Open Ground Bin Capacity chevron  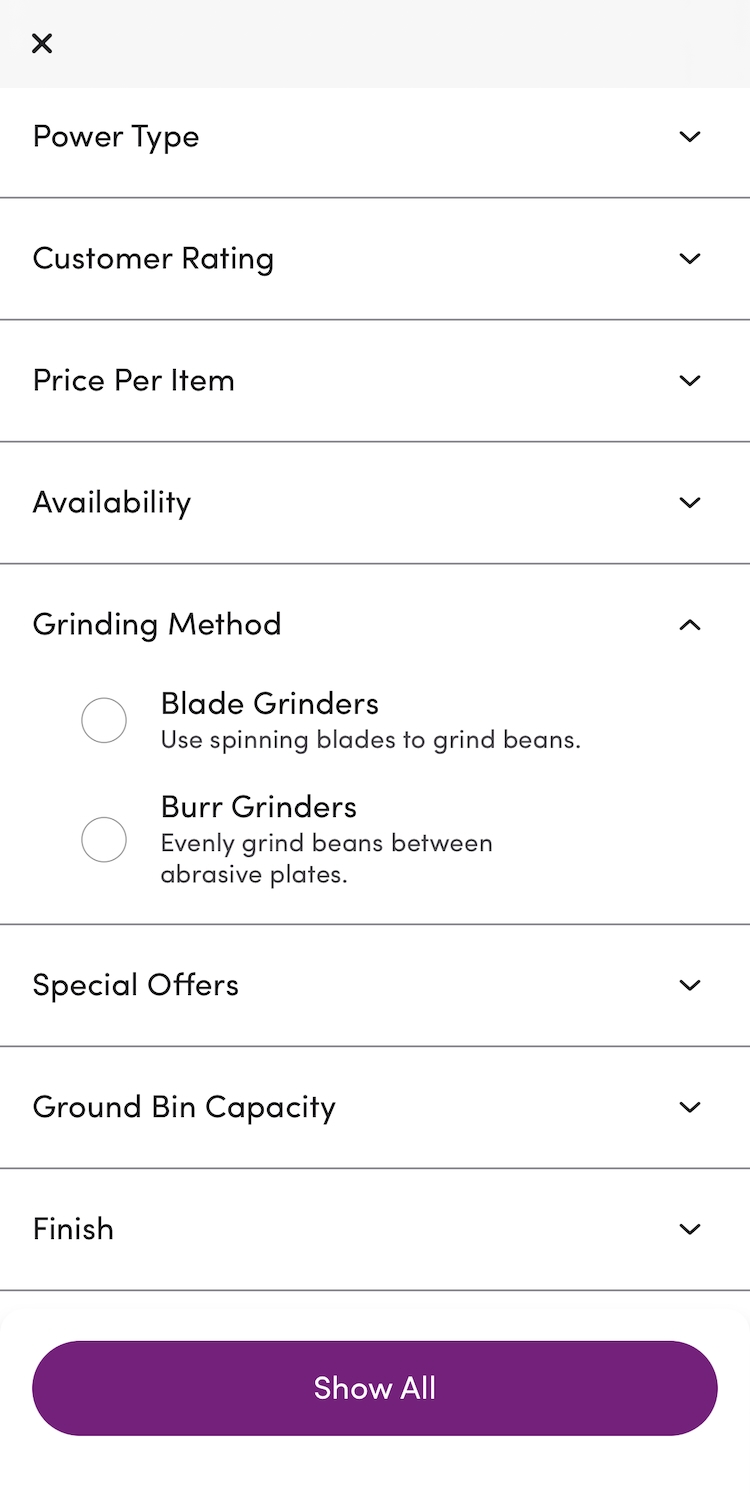point(690,1107)
